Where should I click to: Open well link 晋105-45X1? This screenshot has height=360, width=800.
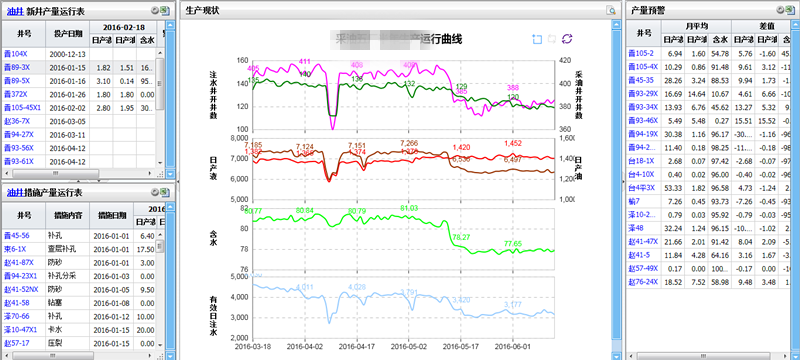click(x=22, y=107)
